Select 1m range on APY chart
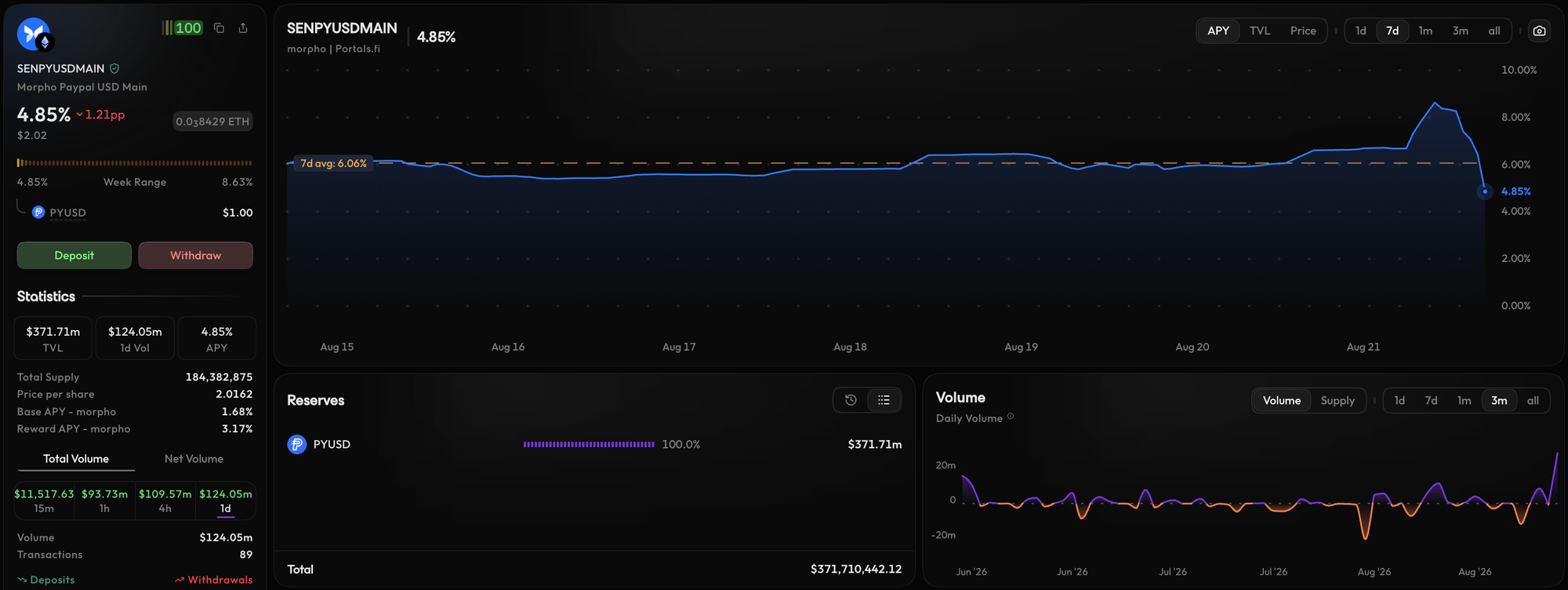This screenshot has height=590, width=1568. pos(1425,31)
